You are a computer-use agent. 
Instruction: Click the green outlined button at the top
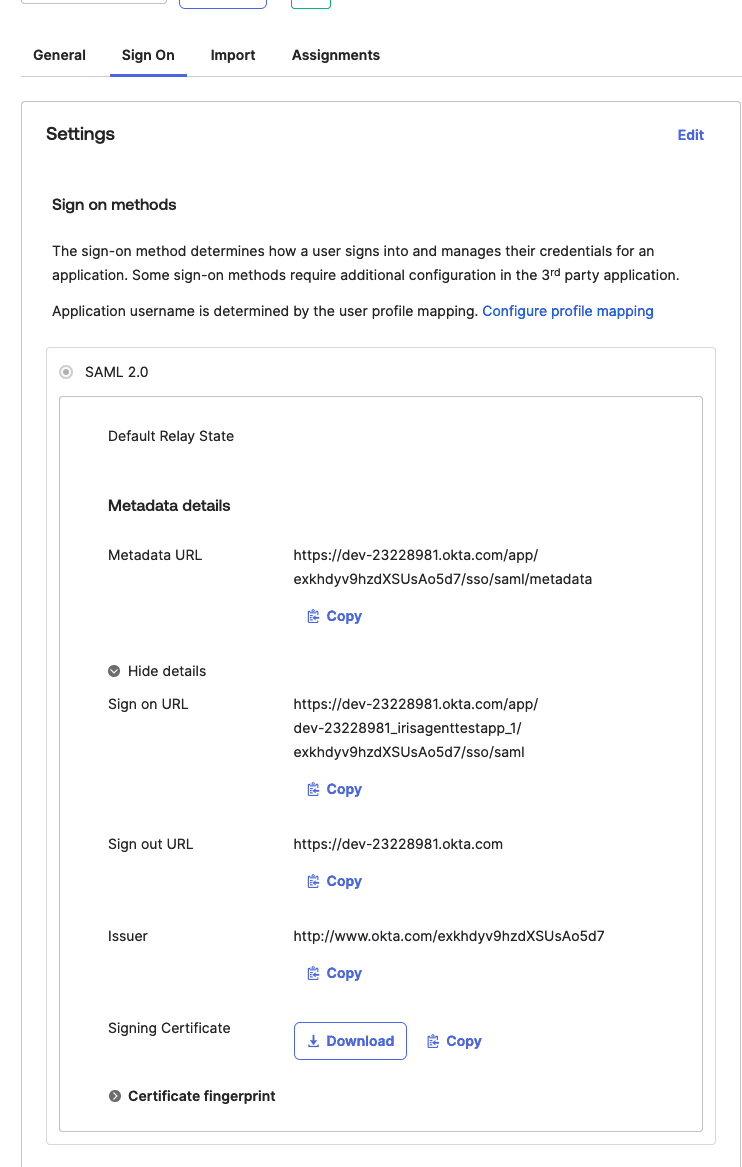pyautogui.click(x=310, y=2)
